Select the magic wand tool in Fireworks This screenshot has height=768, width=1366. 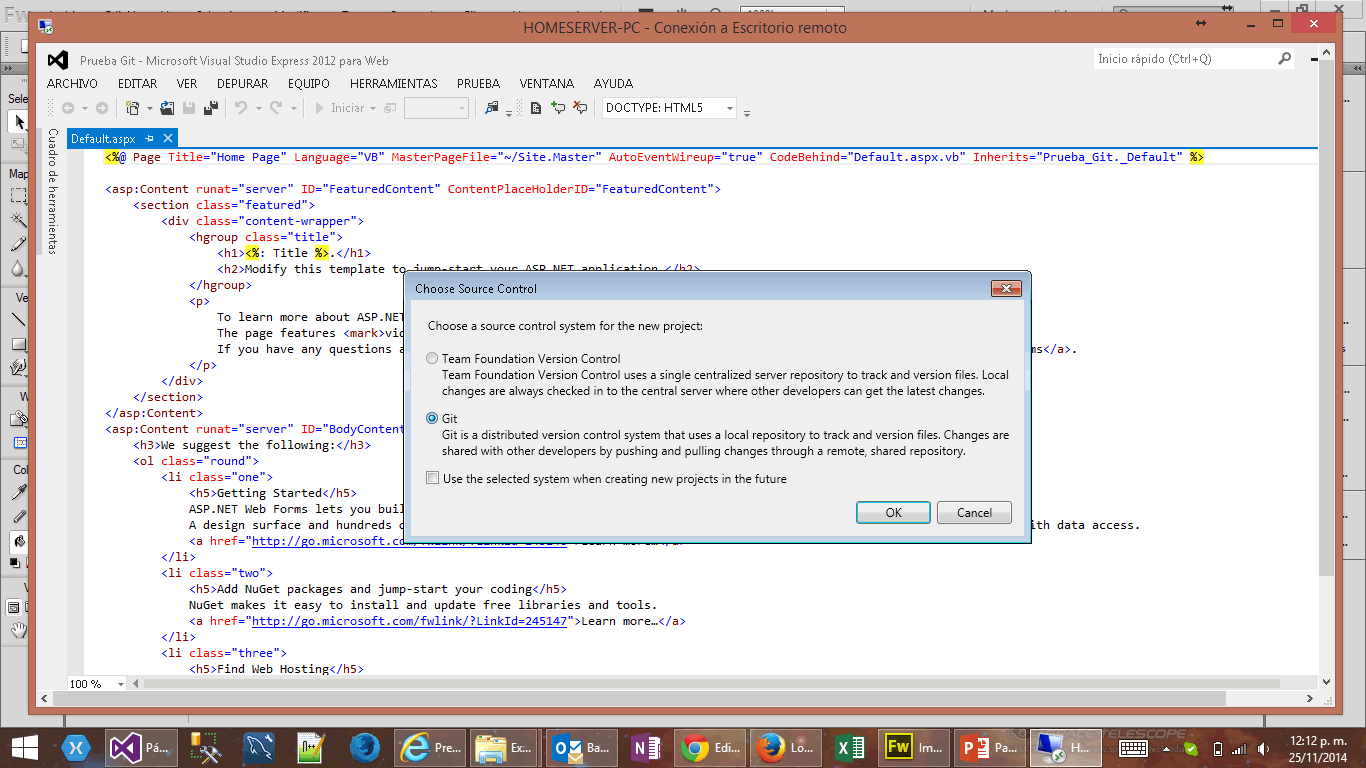pos(19,220)
